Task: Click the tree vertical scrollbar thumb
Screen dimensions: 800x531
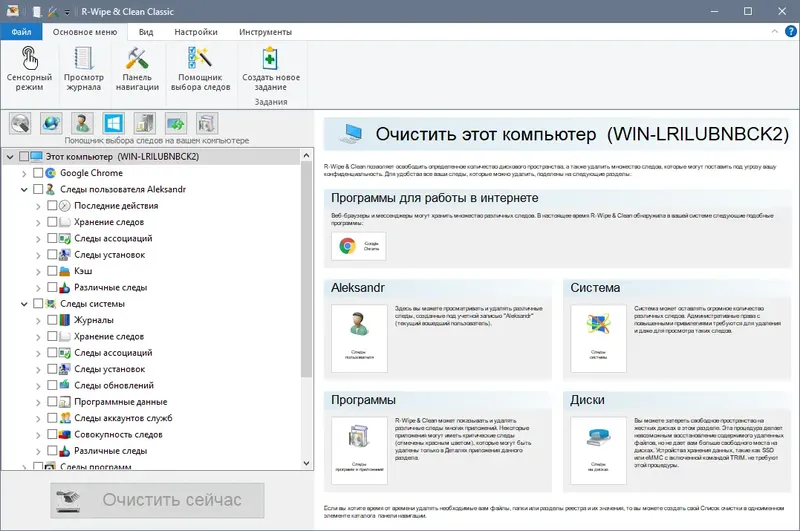Action: 306,269
